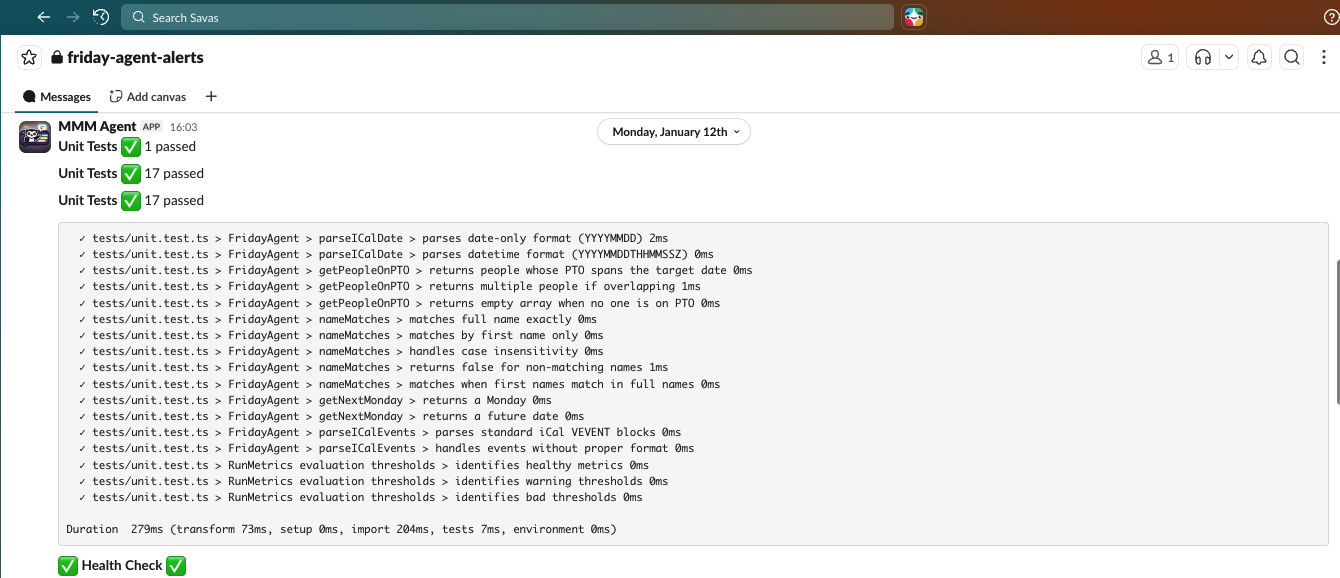Expand the Monday, January 12th date dropdown

[674, 132]
